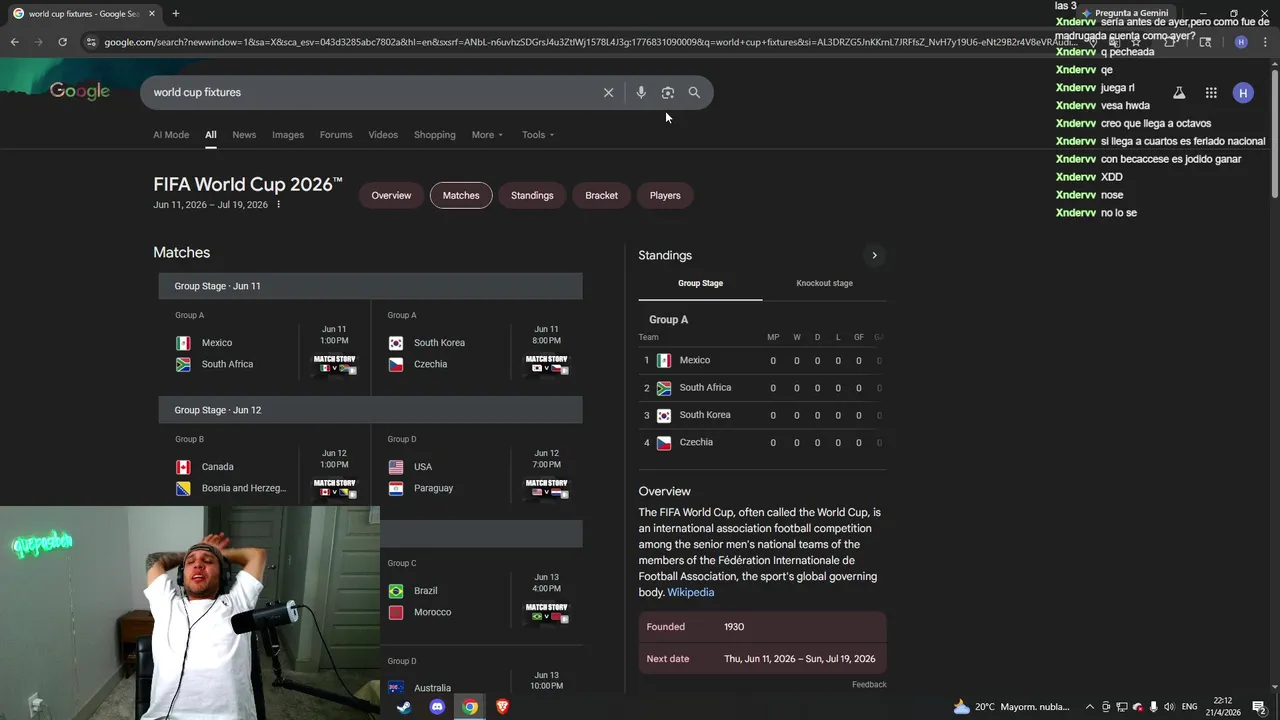This screenshot has height=720, width=1280.
Task: Select the Knockout stage standings tab
Action: point(824,283)
